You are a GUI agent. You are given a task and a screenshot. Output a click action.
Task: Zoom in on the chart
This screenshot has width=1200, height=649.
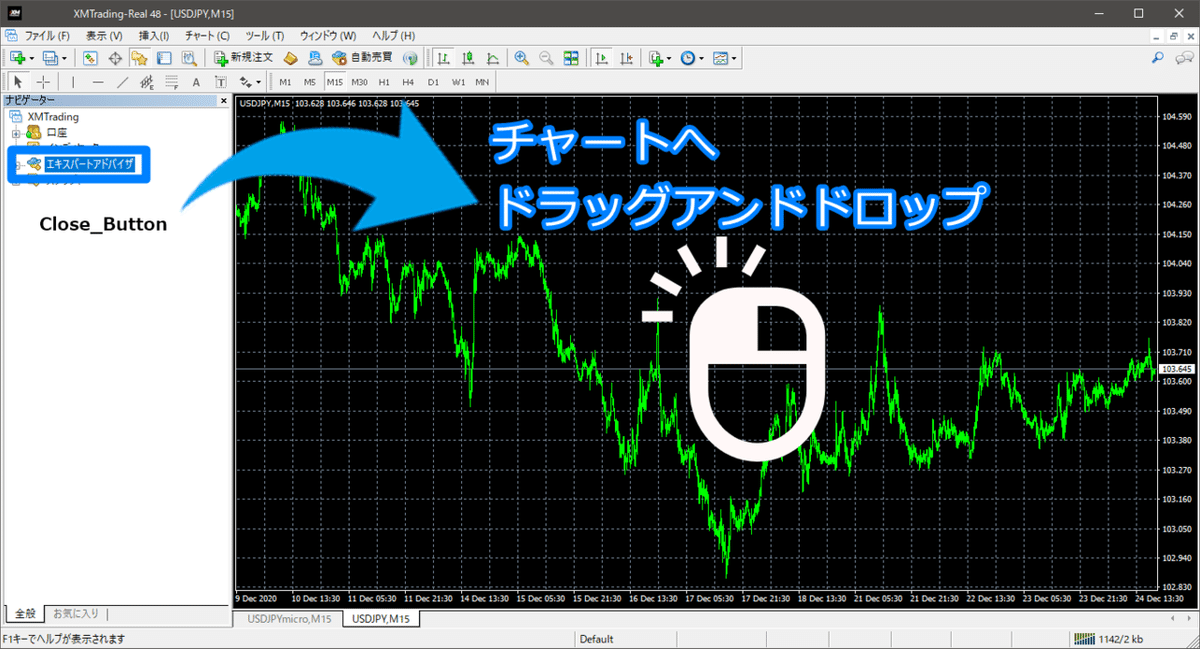519,57
